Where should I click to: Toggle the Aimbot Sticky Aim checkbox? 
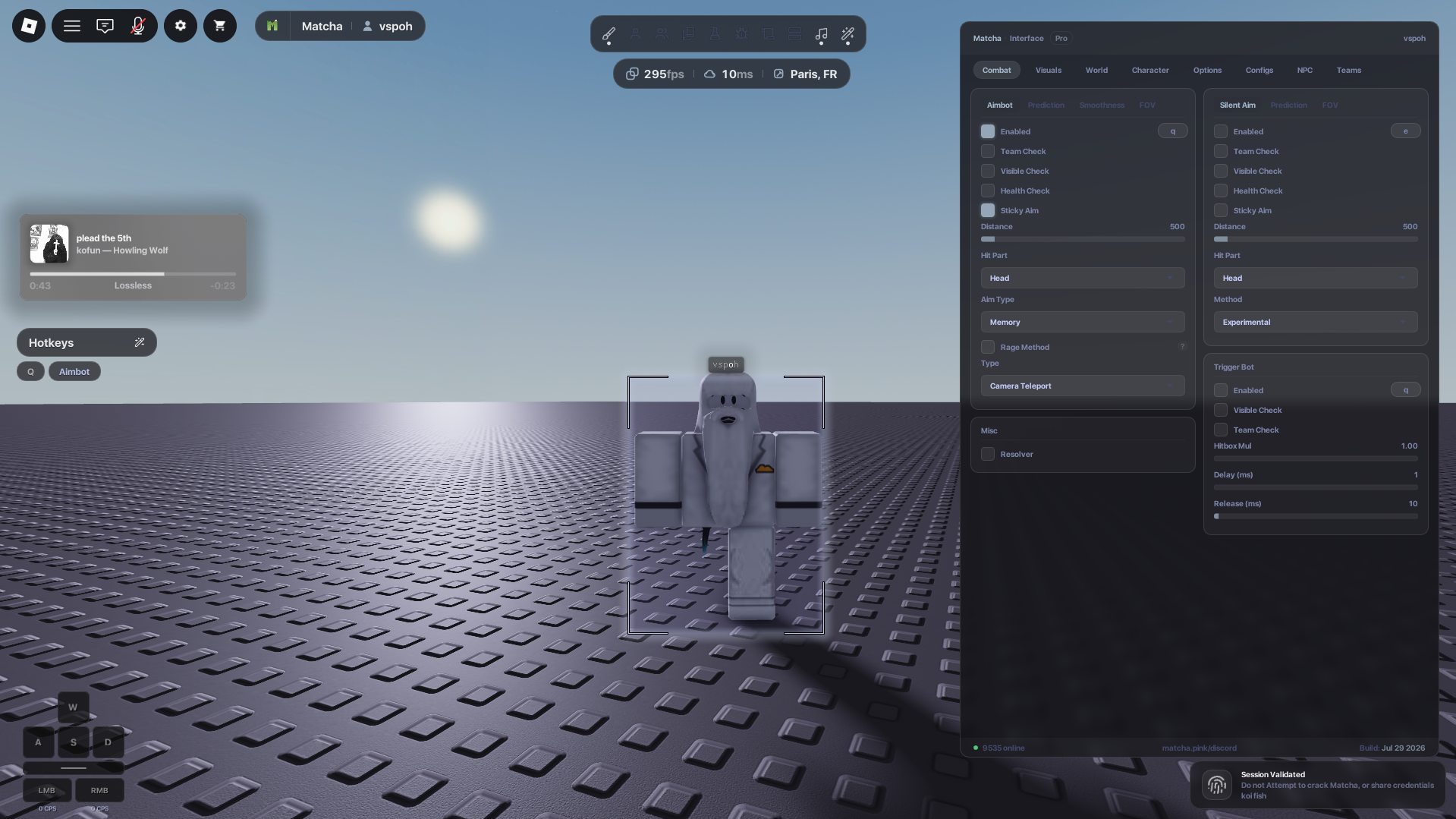click(987, 210)
